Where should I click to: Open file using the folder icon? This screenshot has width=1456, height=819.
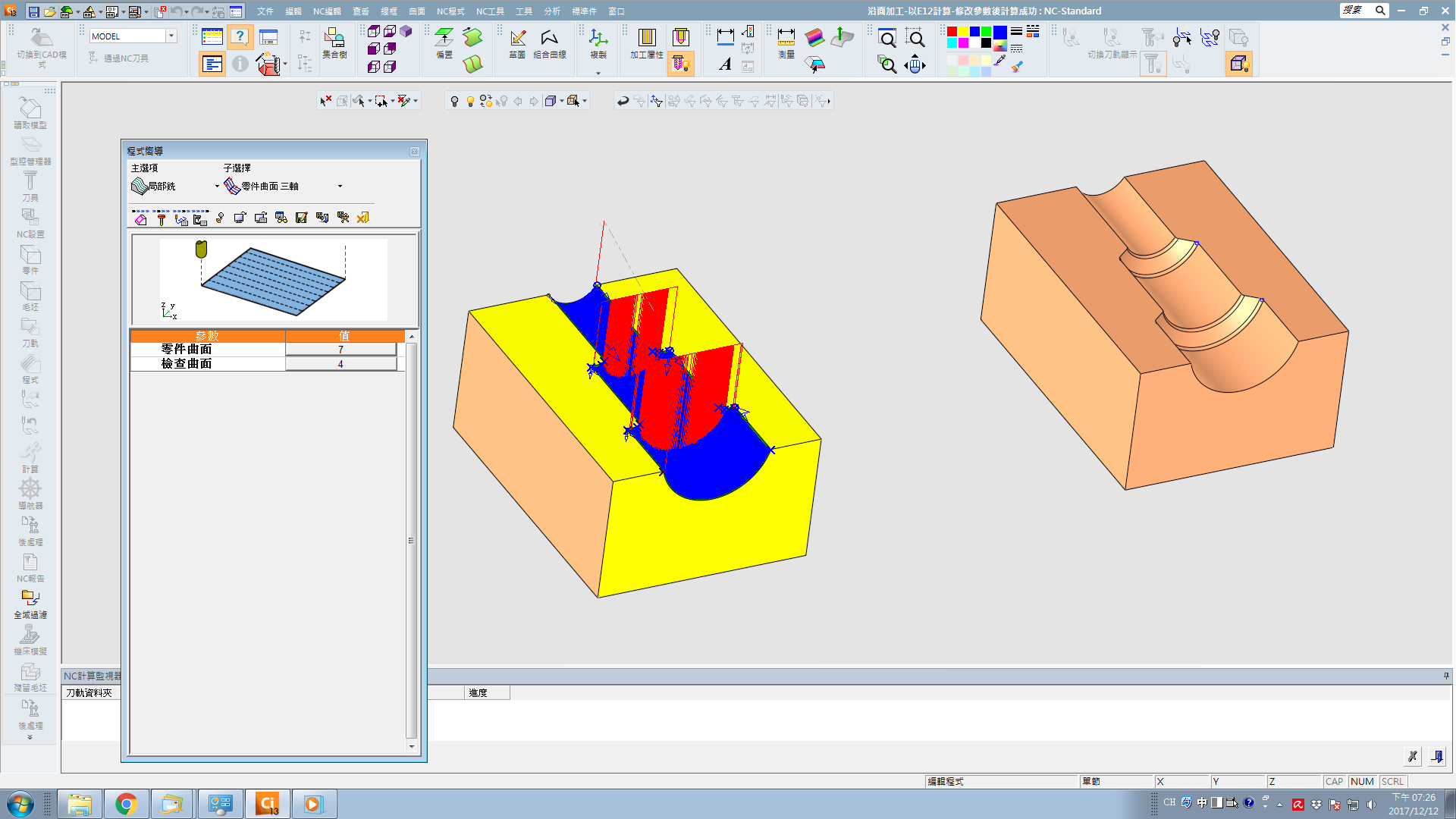49,11
